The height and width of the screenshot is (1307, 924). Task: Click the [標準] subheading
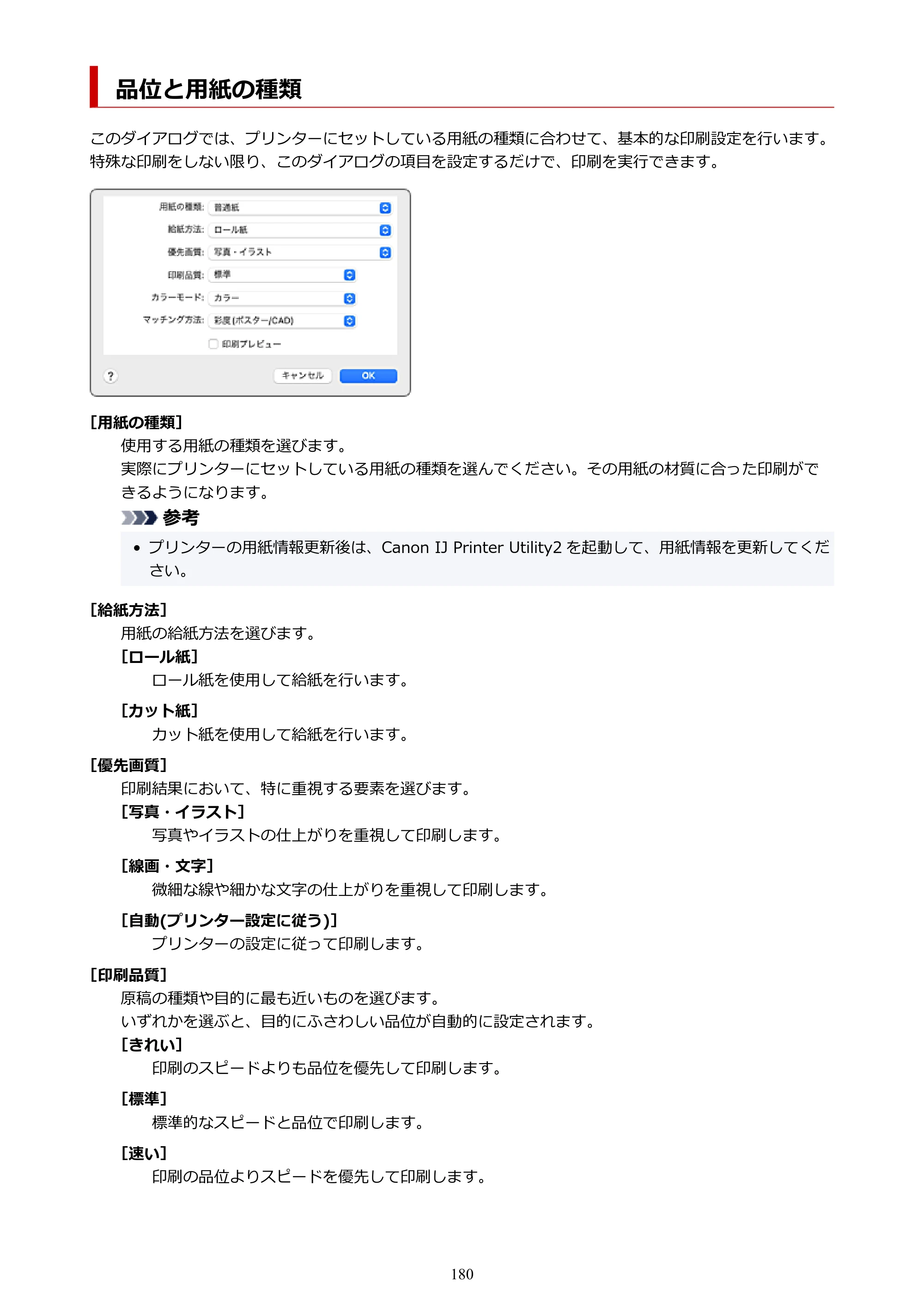(144, 1099)
